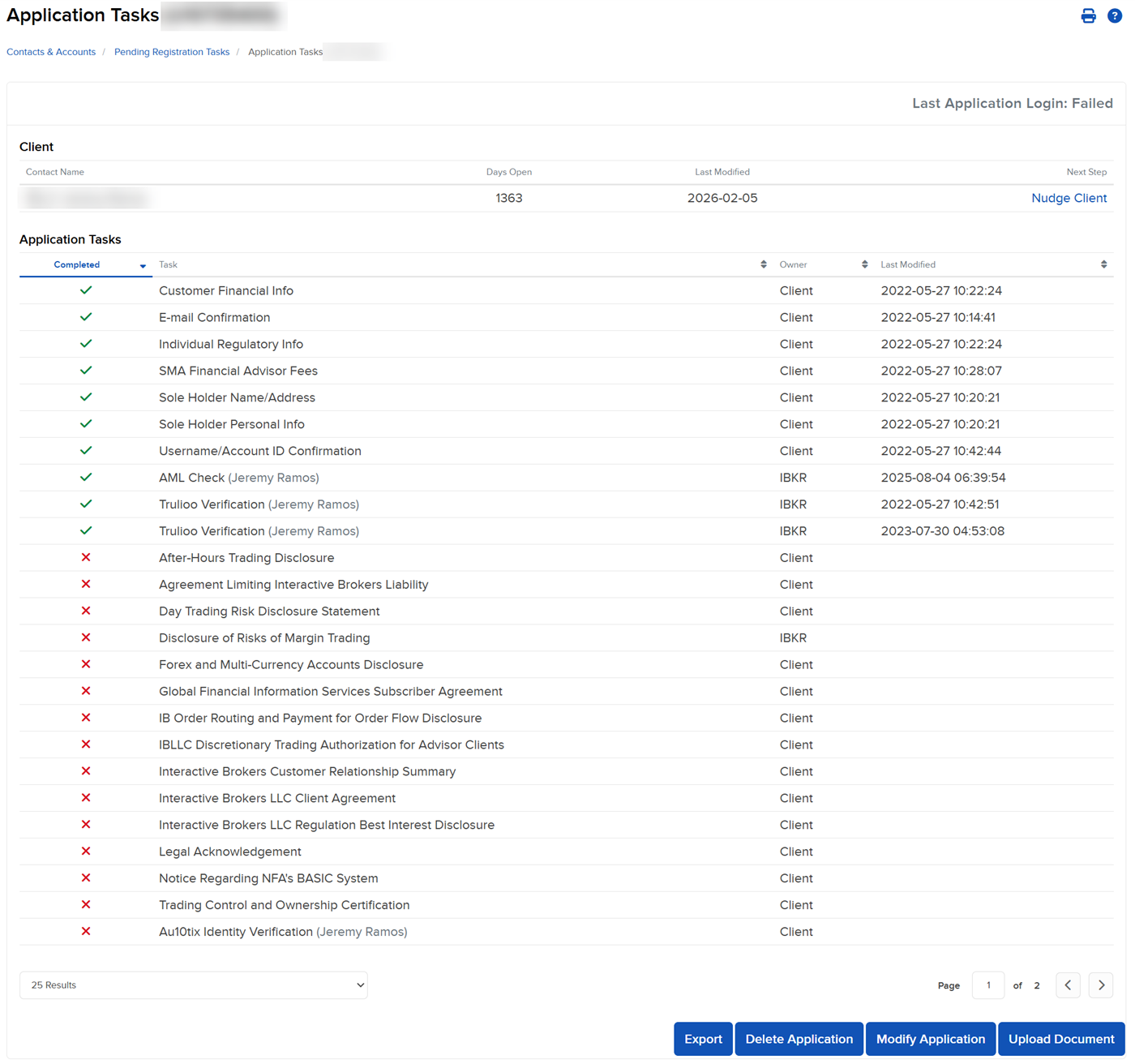Open the 25 Results dropdown
This screenshot has width=1135, height=1064.
[x=193, y=985]
